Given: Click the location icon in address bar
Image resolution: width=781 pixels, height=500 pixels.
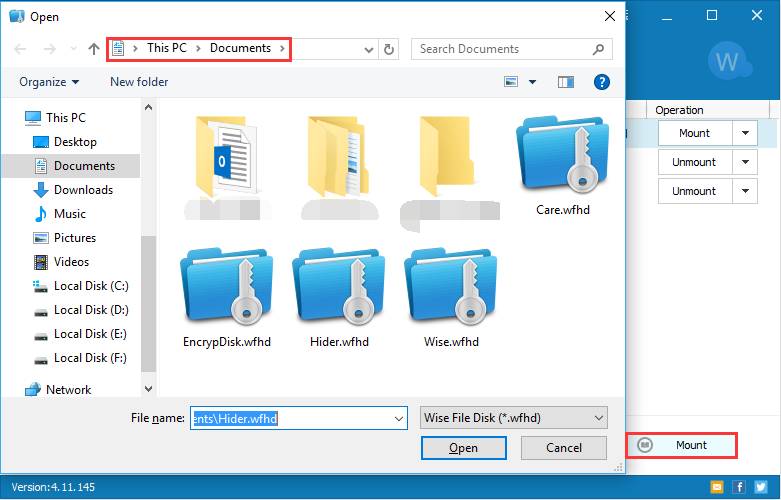Looking at the screenshot, I should (118, 48).
